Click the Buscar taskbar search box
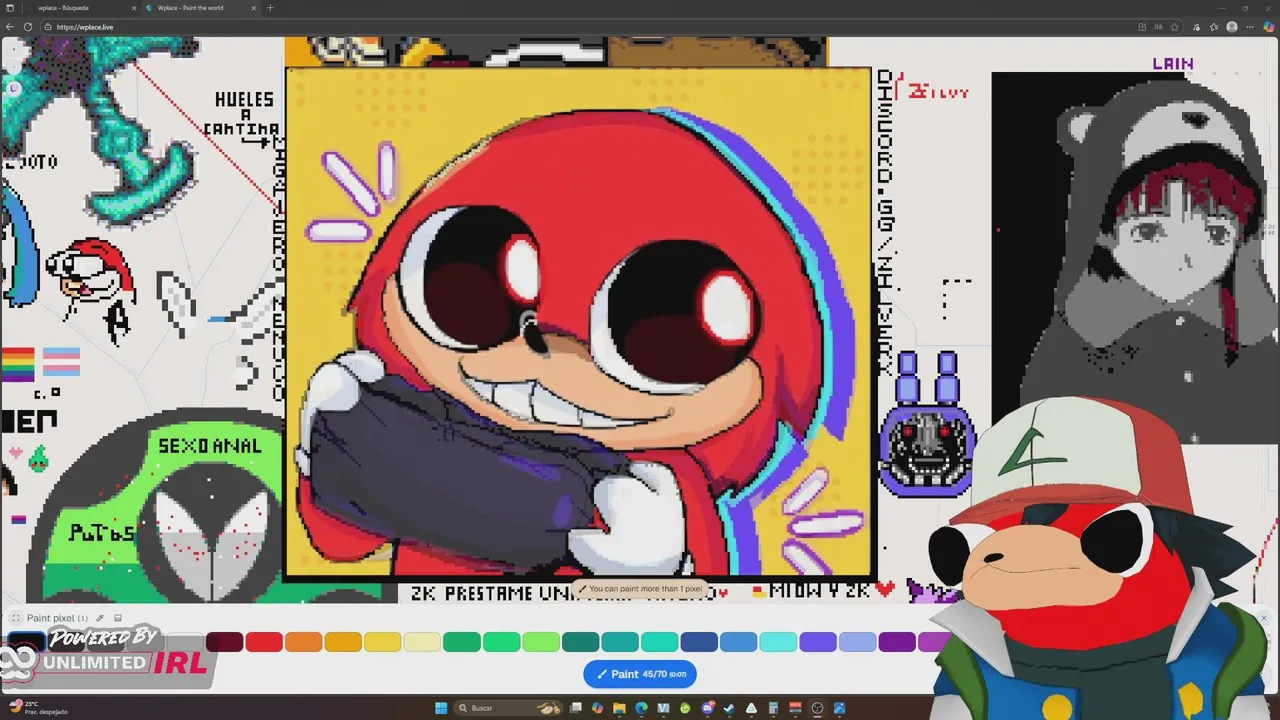Screen dimensions: 1280x720 (508, 708)
